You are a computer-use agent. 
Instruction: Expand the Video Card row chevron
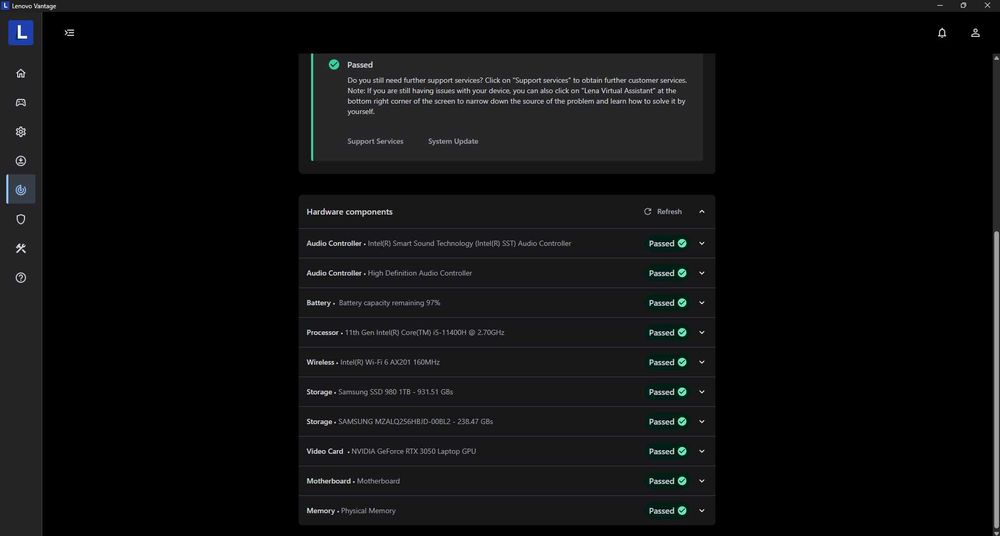point(702,451)
